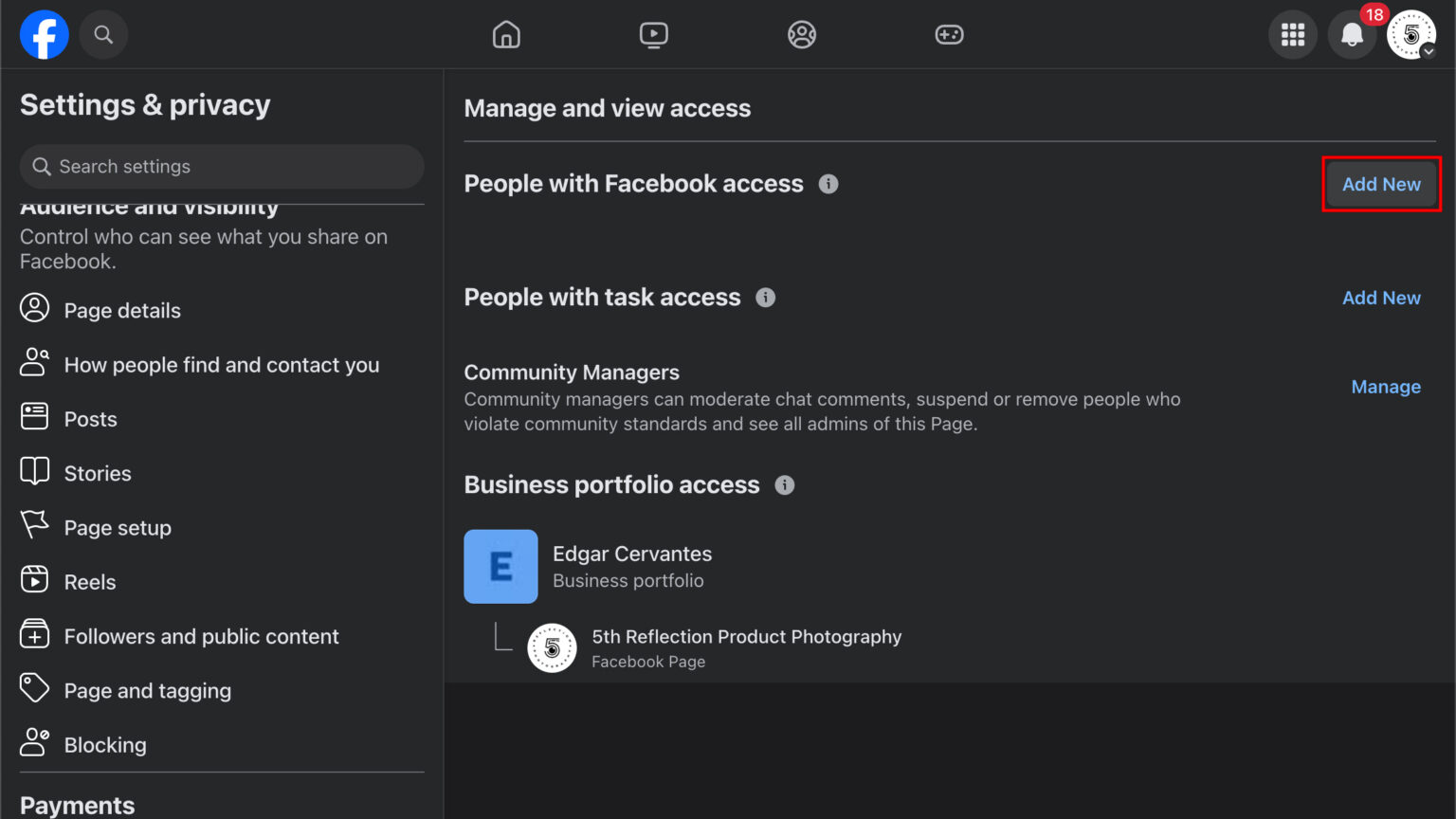Open the apps Menu grid icon
This screenshot has width=1456, height=819.
(x=1292, y=34)
